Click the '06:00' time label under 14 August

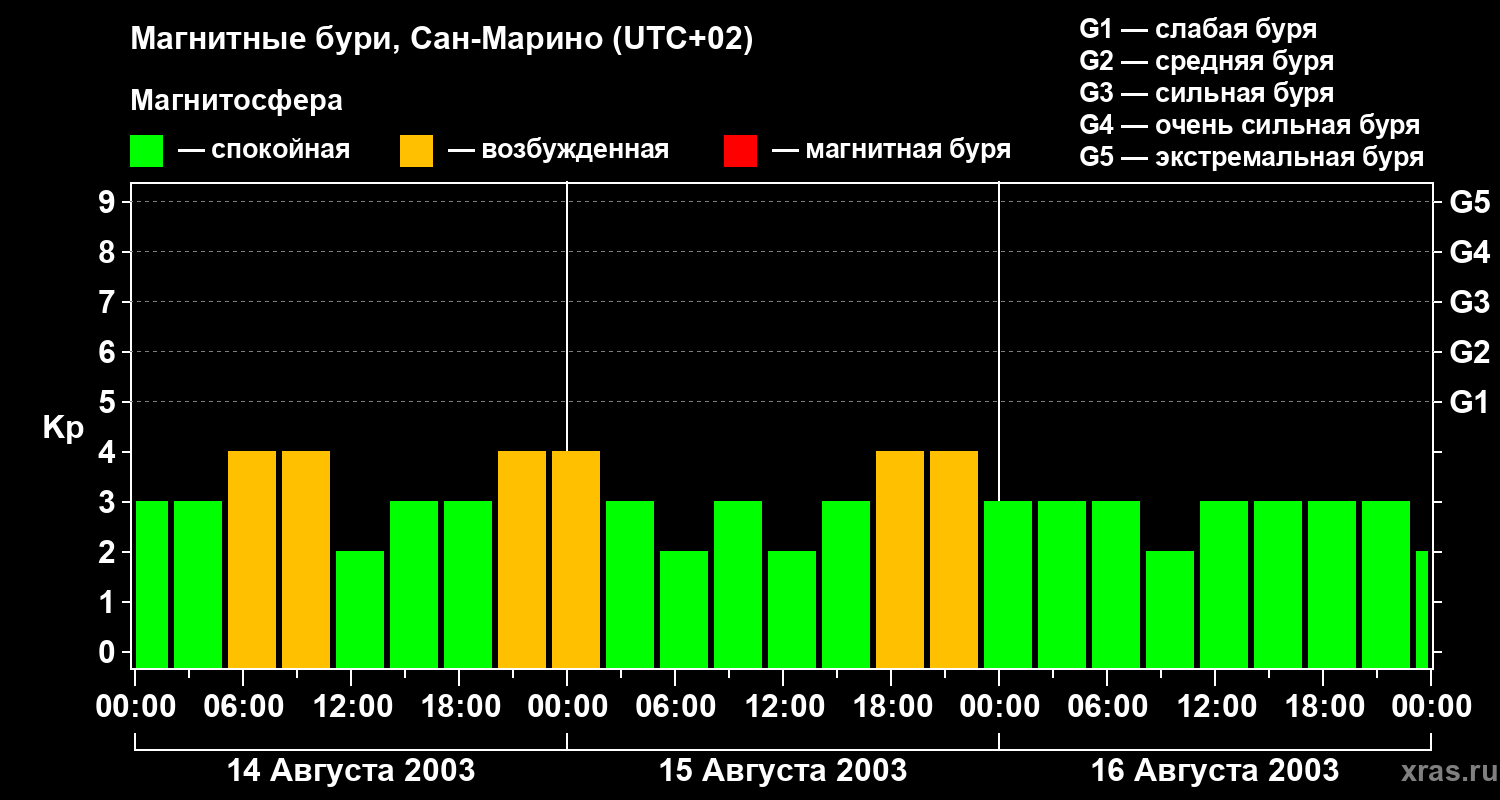point(243,706)
